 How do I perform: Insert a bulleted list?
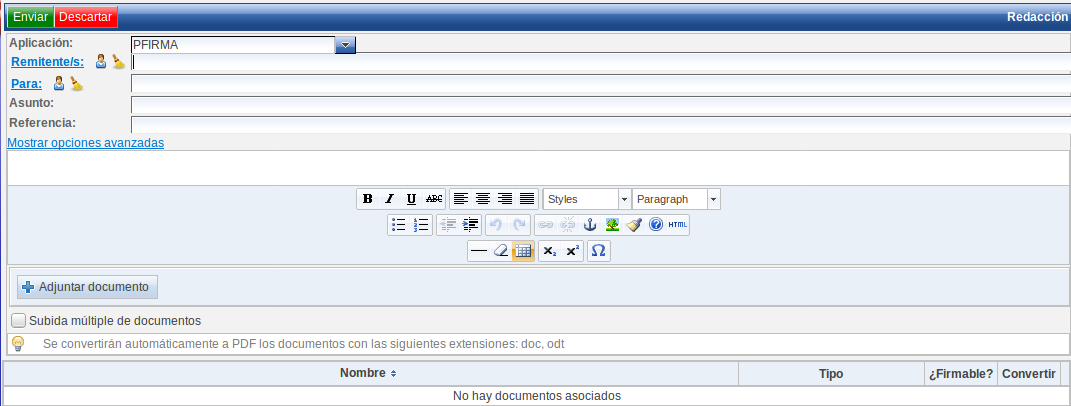(399, 225)
